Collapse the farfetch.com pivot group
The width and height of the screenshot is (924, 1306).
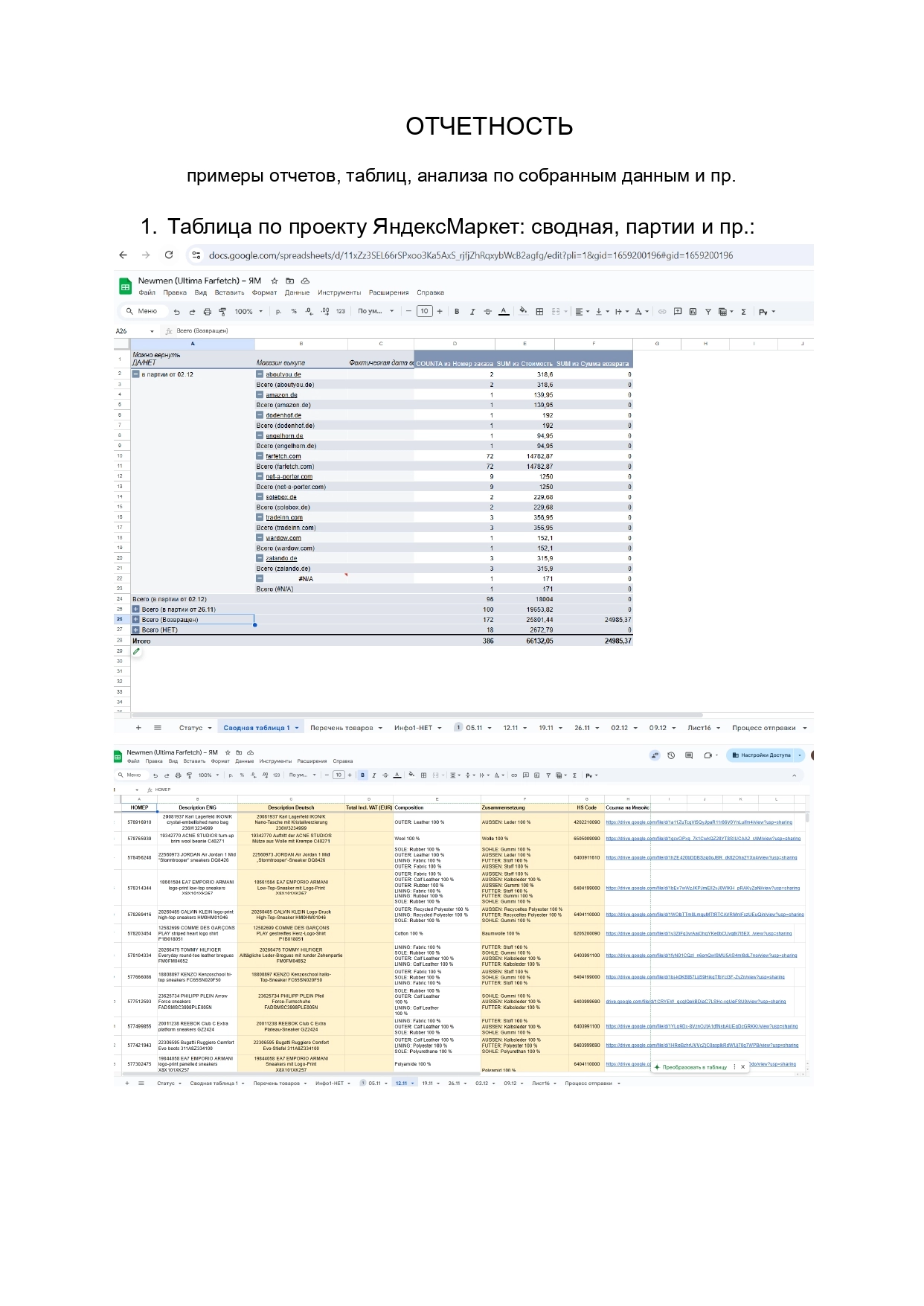coord(260,456)
